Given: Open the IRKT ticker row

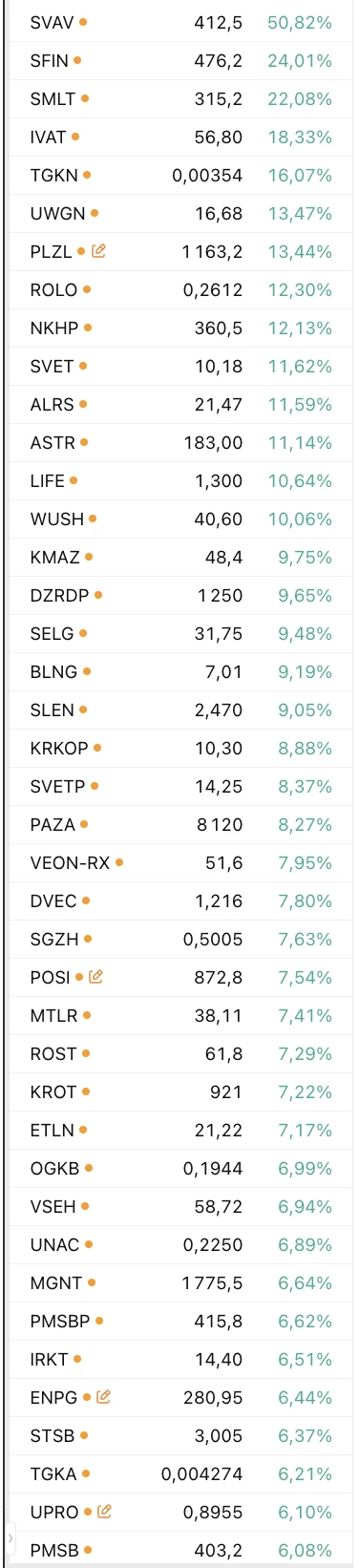Looking at the screenshot, I should pos(181,1359).
